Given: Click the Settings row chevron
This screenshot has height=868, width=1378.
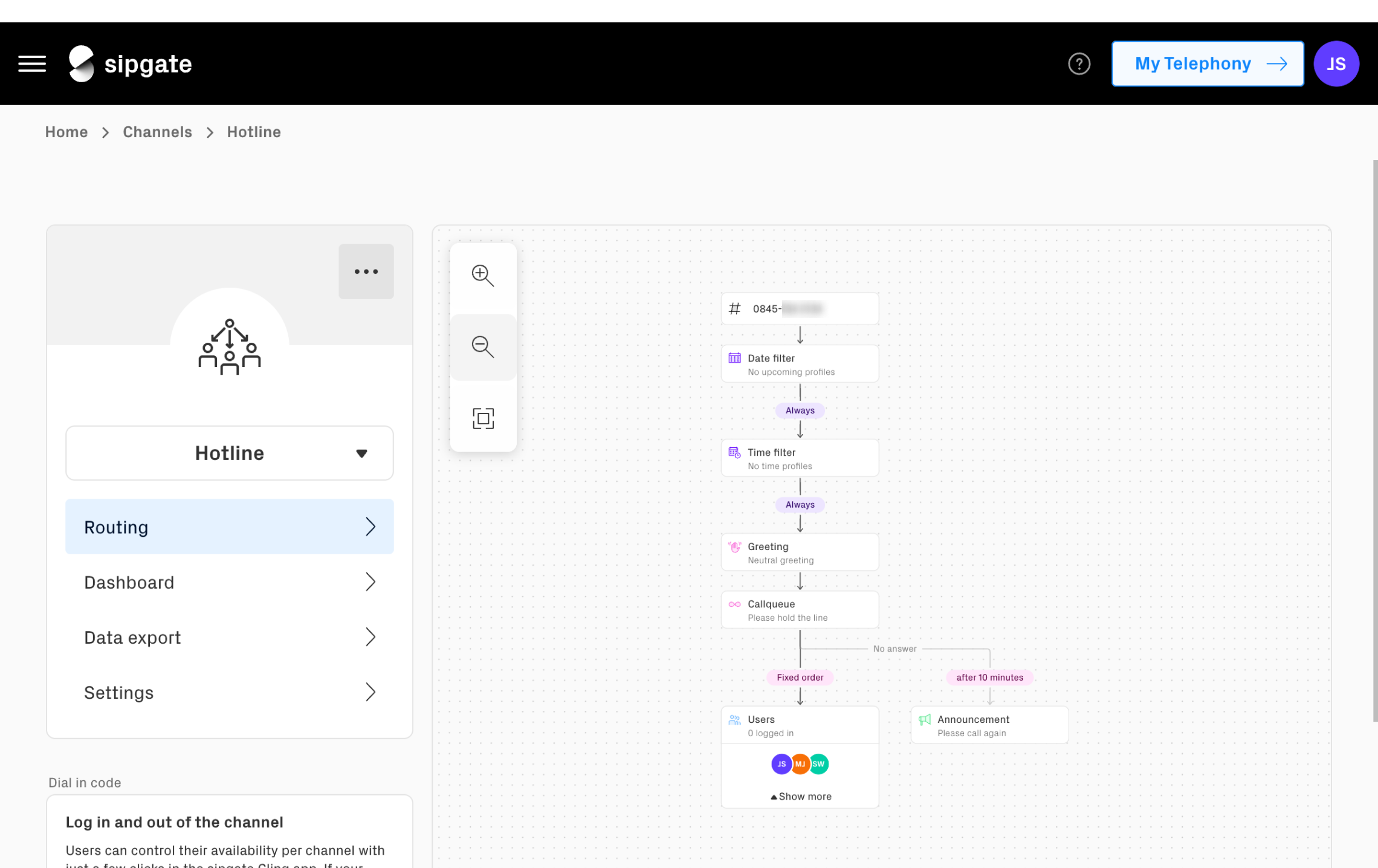Looking at the screenshot, I should tap(370, 691).
